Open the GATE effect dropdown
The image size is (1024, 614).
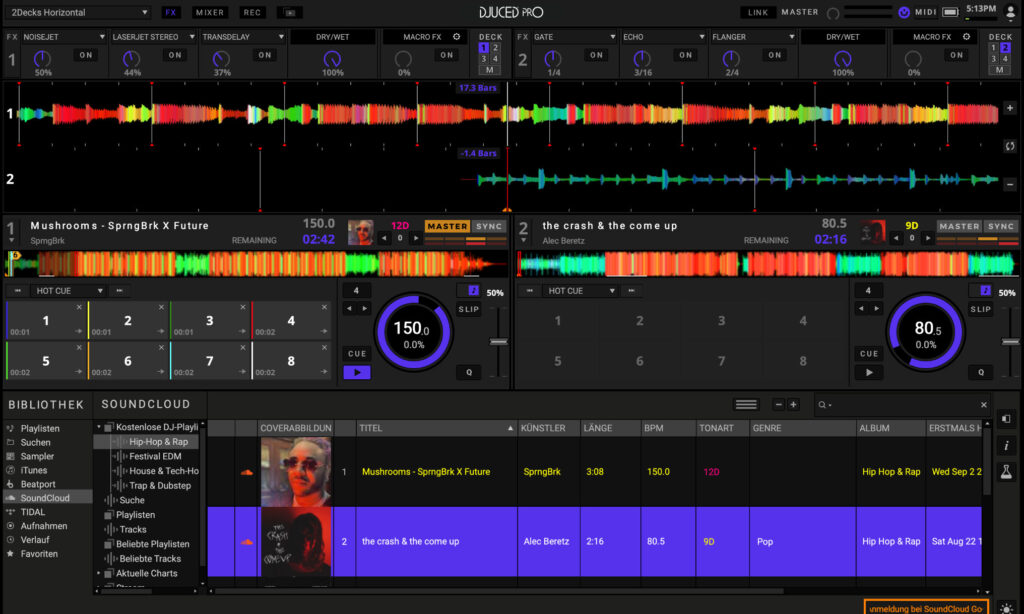coord(575,37)
